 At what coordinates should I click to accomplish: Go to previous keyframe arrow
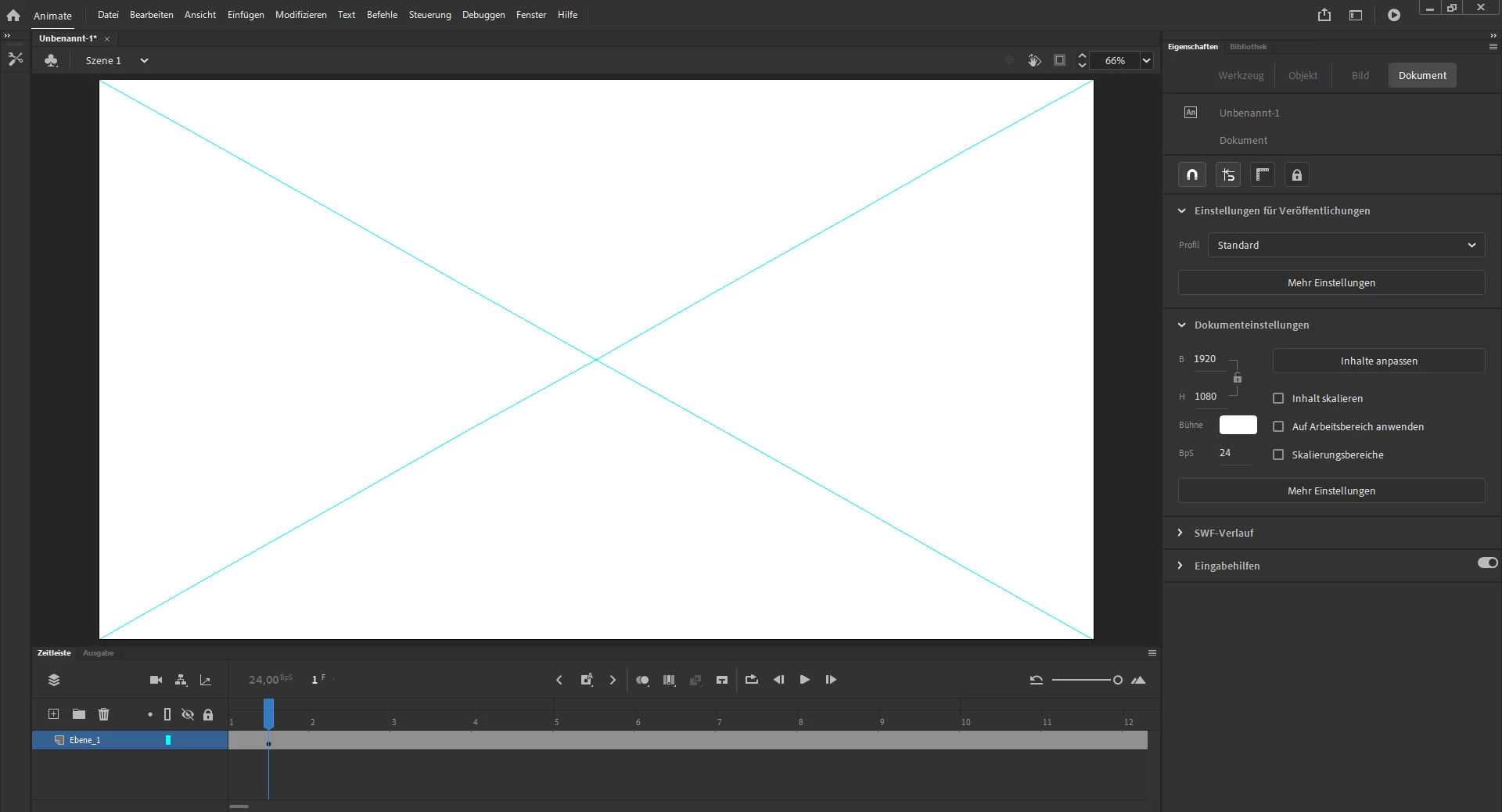pos(559,680)
